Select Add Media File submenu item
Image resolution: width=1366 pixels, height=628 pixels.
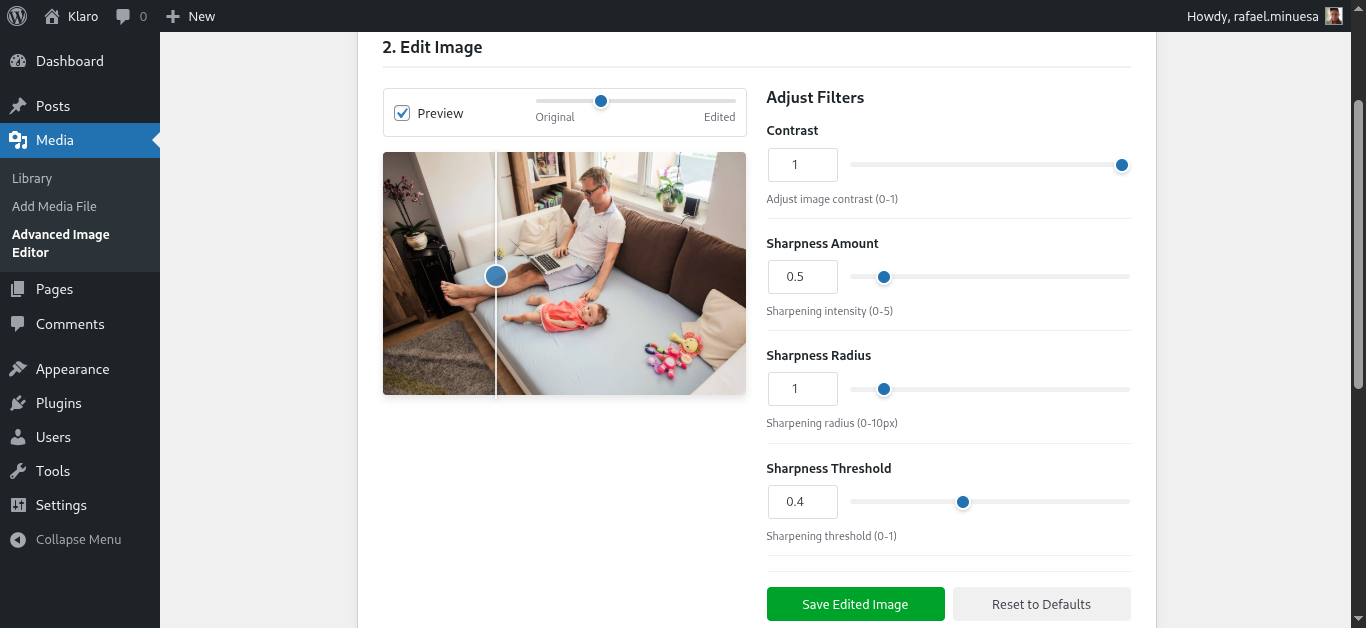54,206
